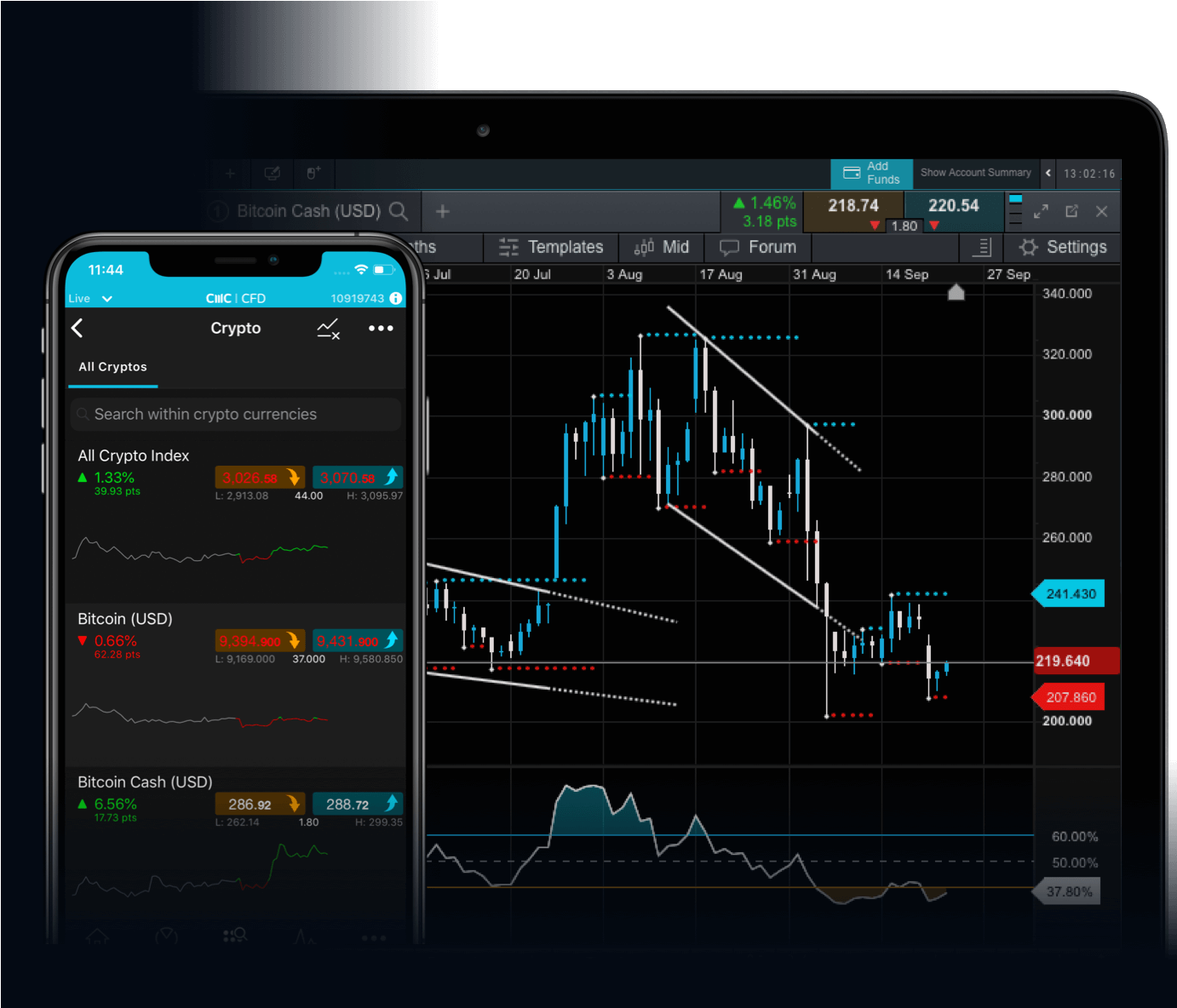This screenshot has width=1177, height=1008.
Task: Click Show Account Summary
Action: pos(976,173)
